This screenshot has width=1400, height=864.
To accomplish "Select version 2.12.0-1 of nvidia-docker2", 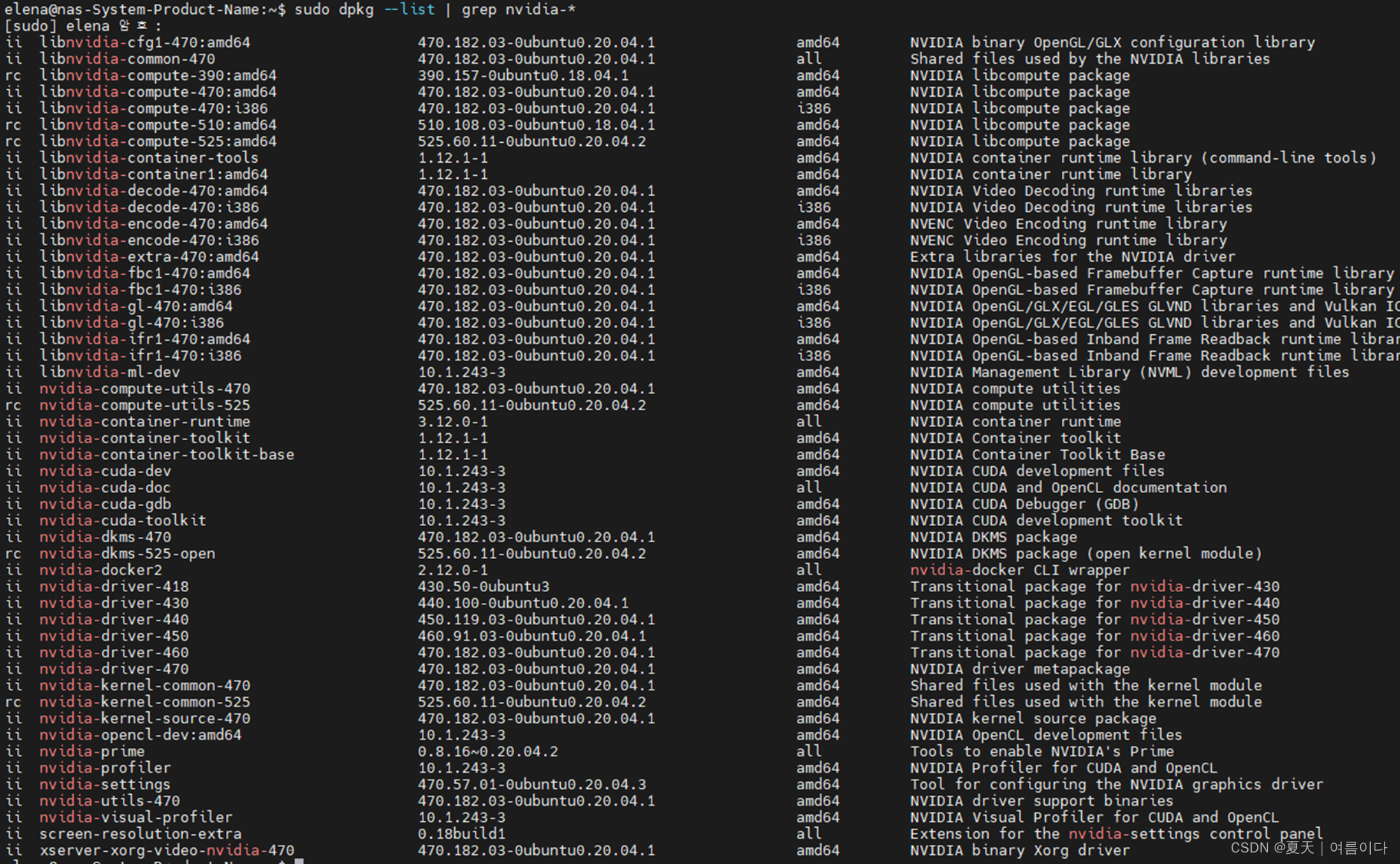I will (453, 571).
